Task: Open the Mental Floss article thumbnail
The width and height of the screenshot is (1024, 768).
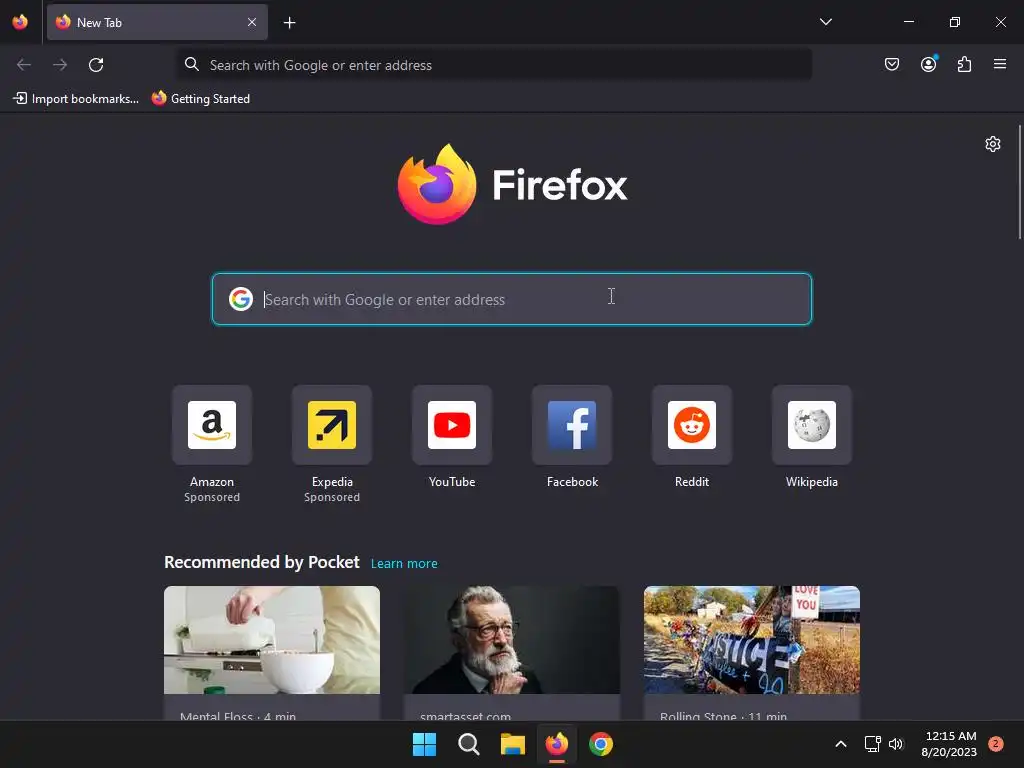Action: (x=272, y=640)
